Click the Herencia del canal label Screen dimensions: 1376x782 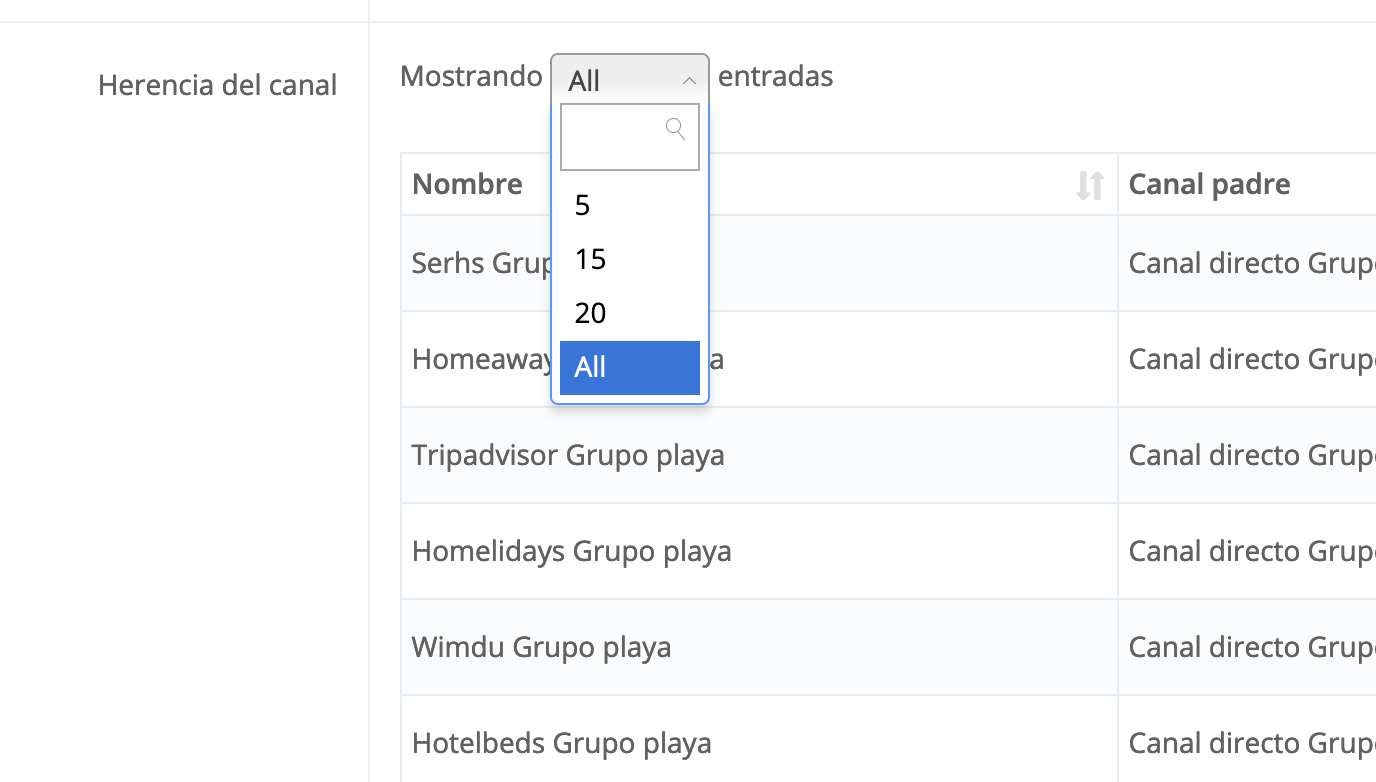[x=217, y=85]
